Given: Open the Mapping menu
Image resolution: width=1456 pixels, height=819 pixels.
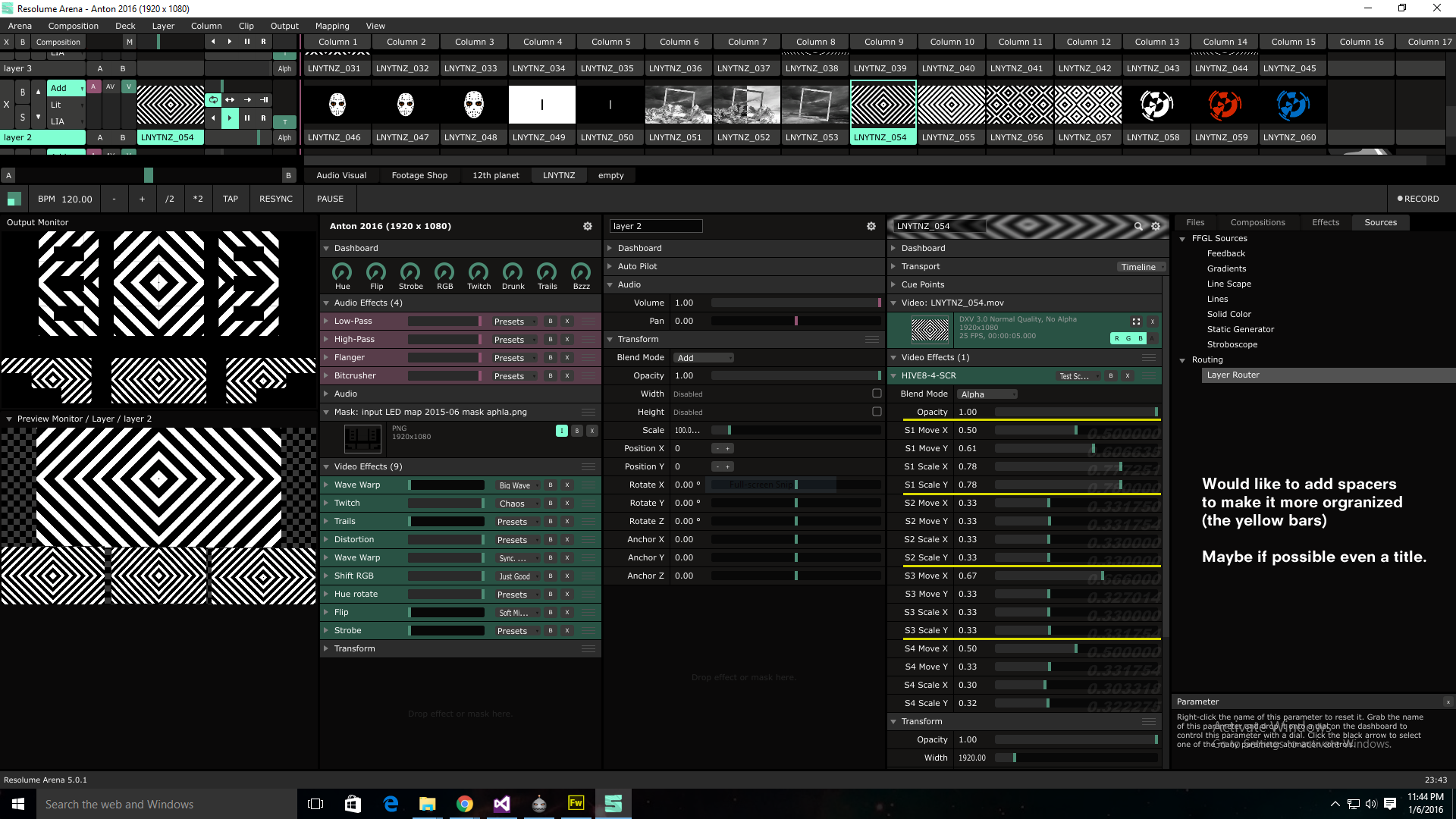Looking at the screenshot, I should coord(332,26).
